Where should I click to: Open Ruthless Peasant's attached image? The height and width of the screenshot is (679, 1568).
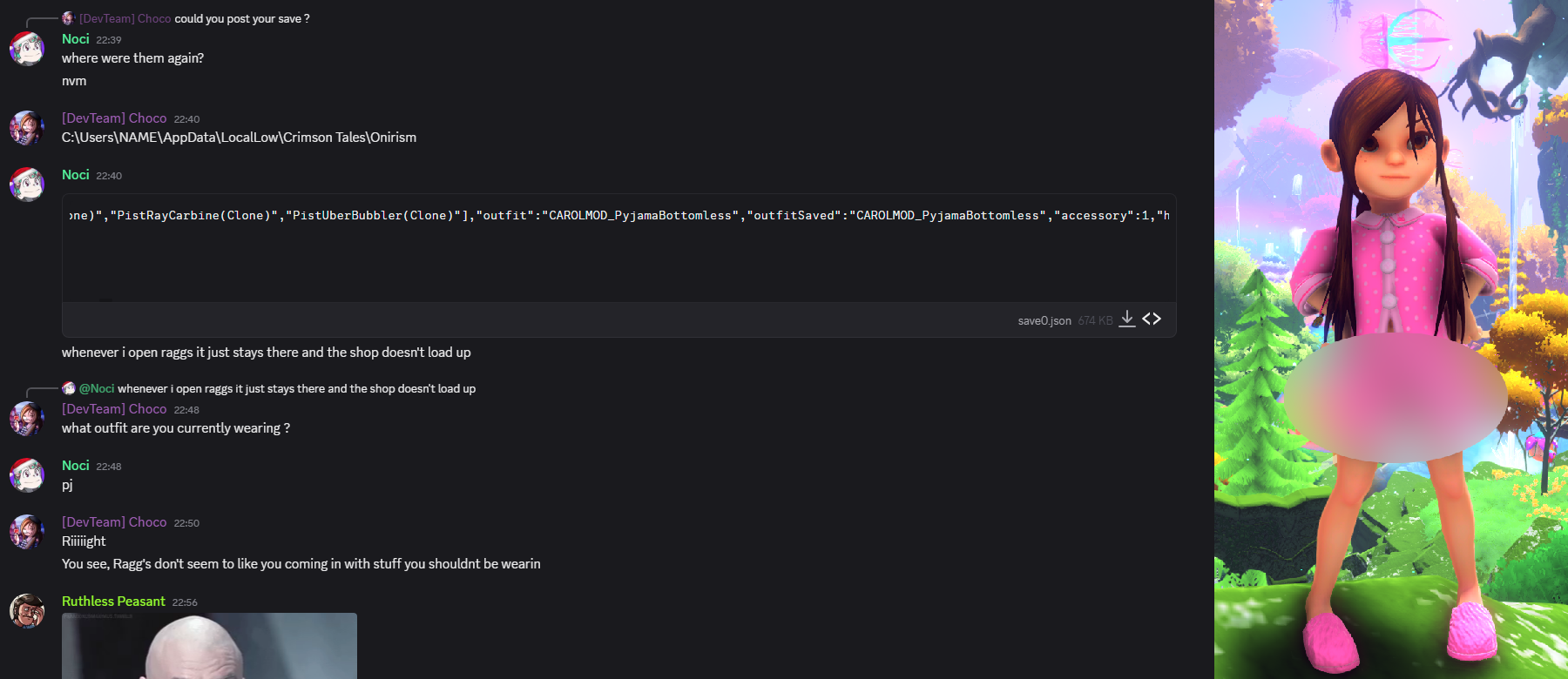click(x=209, y=646)
